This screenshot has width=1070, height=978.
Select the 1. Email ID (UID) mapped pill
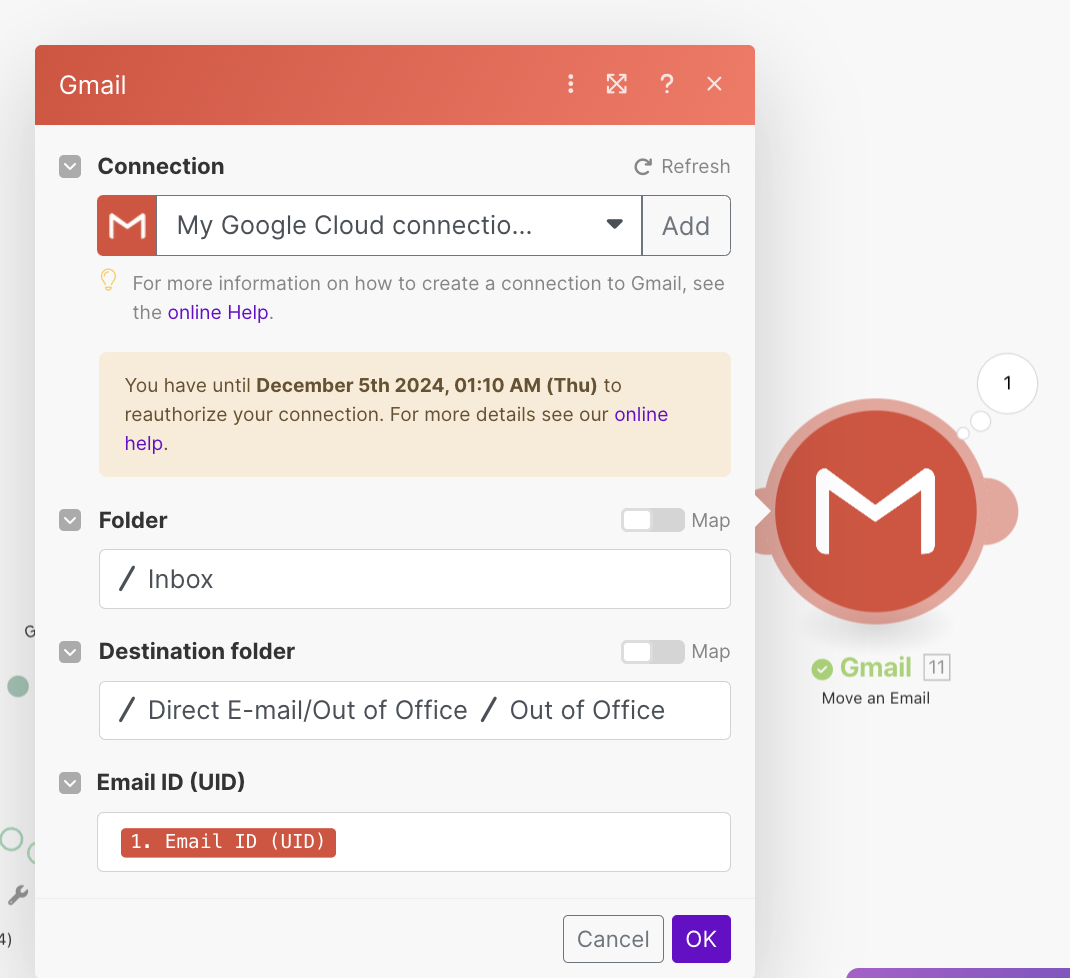coord(228,842)
